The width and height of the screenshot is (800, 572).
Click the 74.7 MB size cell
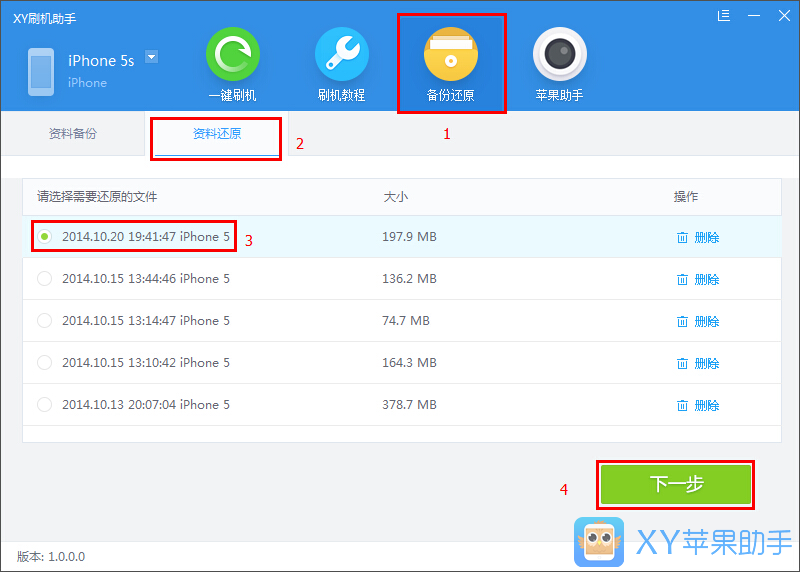pyautogui.click(x=406, y=320)
